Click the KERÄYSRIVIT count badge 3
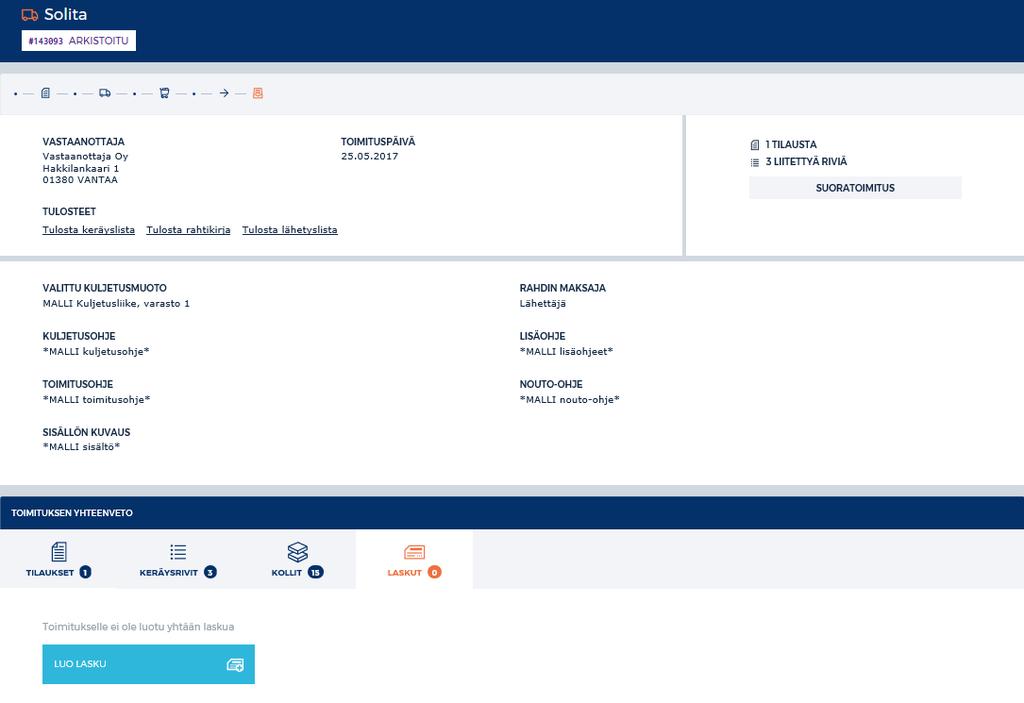 coord(210,572)
